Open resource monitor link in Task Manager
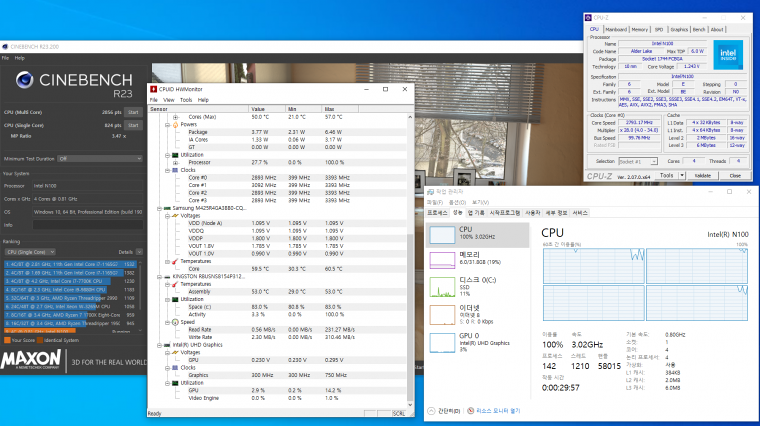Viewport: 760px width, 426px height. pos(498,411)
